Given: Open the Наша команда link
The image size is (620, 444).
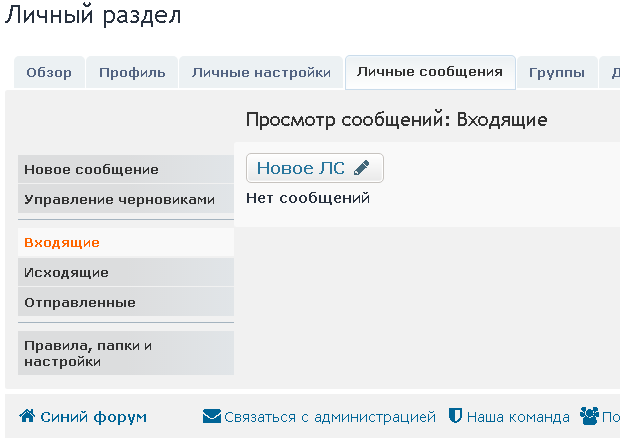Looking at the screenshot, I should 517,417.
